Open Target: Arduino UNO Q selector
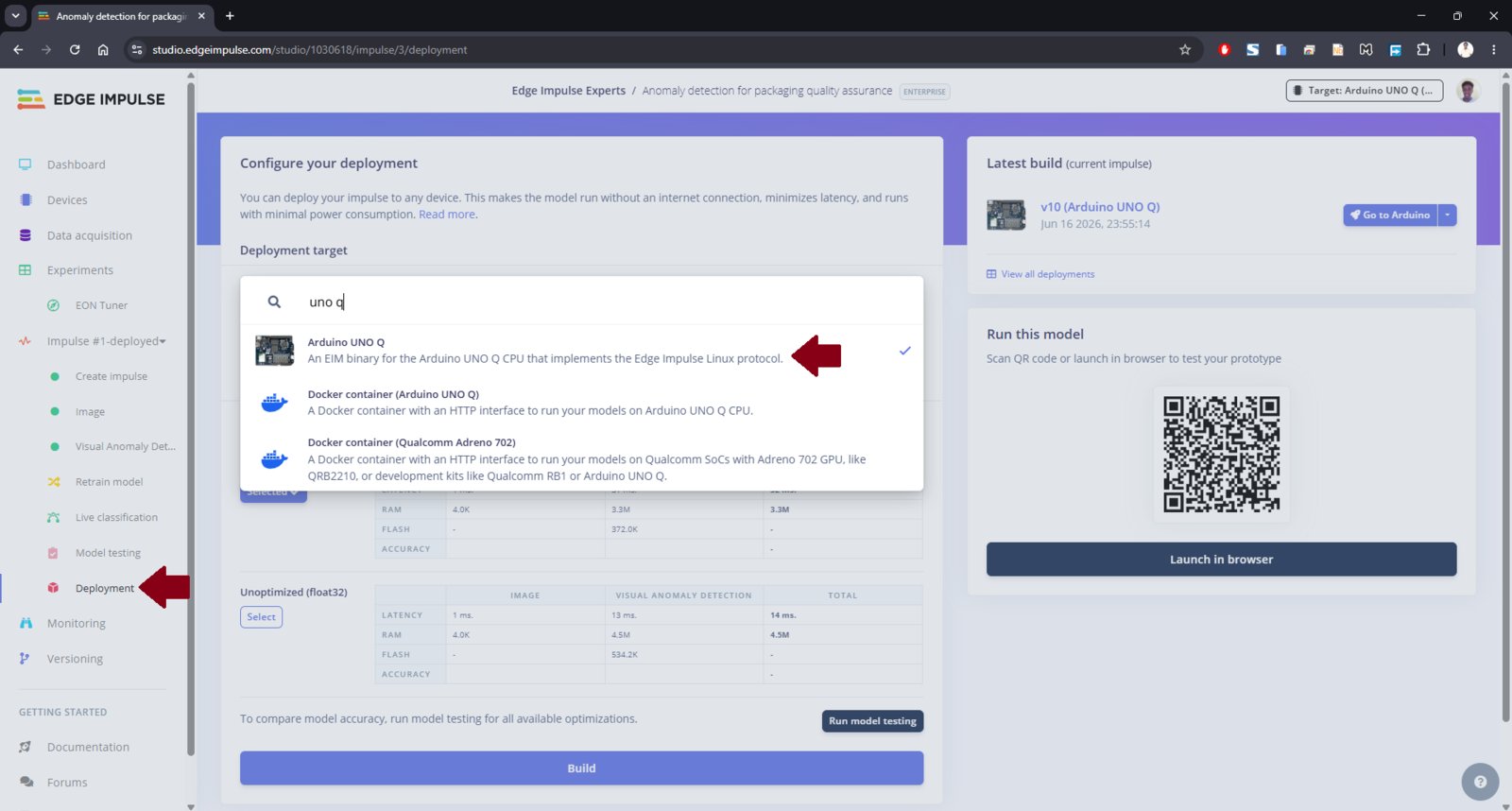 click(x=1364, y=91)
